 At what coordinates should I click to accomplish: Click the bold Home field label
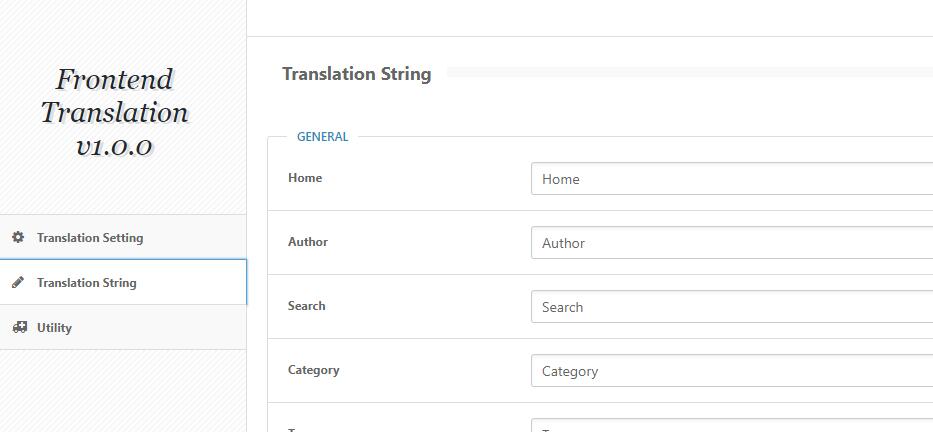(305, 178)
